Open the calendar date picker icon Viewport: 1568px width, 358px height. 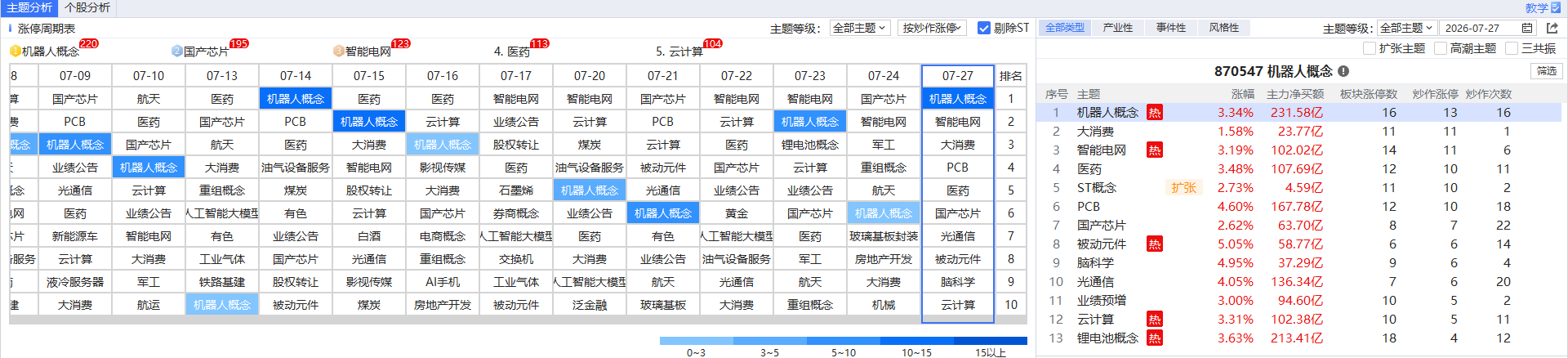[1527, 28]
